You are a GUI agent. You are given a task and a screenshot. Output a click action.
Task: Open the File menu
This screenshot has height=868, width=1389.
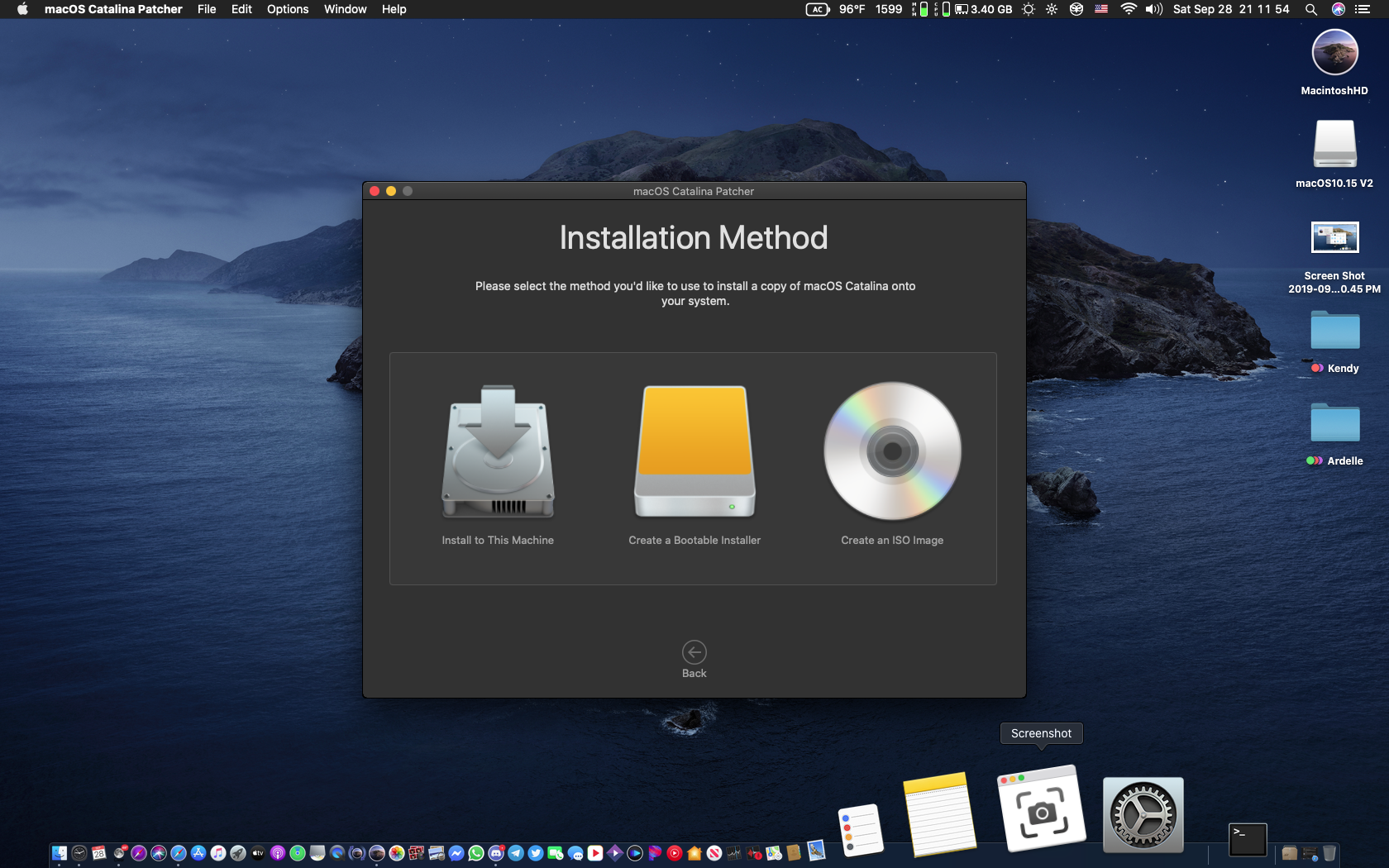[207, 9]
